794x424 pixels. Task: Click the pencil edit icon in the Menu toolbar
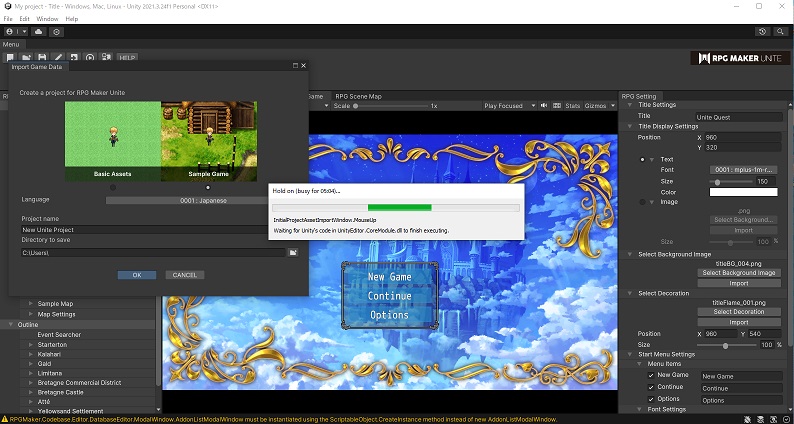point(58,58)
